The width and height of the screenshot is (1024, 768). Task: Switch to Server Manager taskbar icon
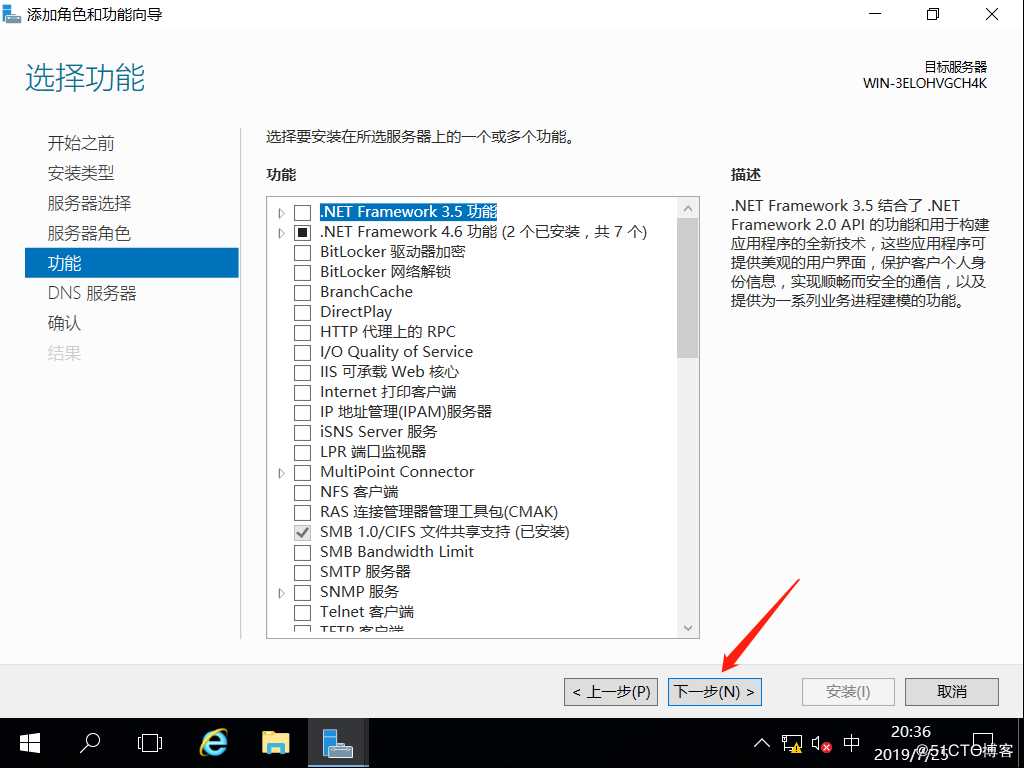pyautogui.click(x=338, y=743)
